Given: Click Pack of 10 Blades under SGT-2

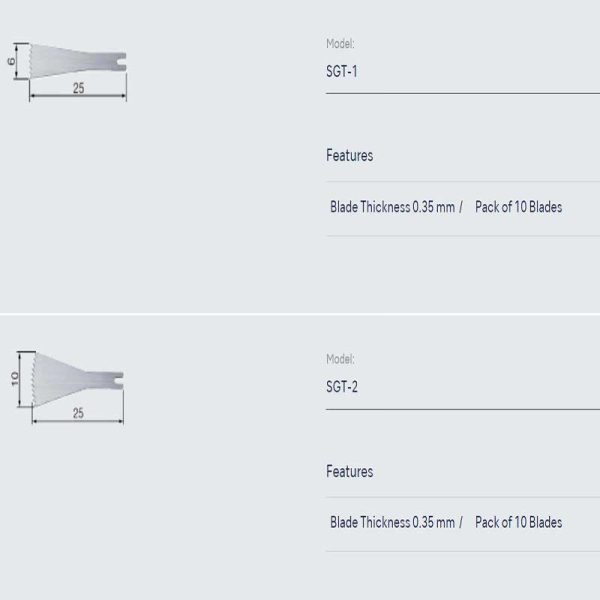Looking at the screenshot, I should point(518,522).
